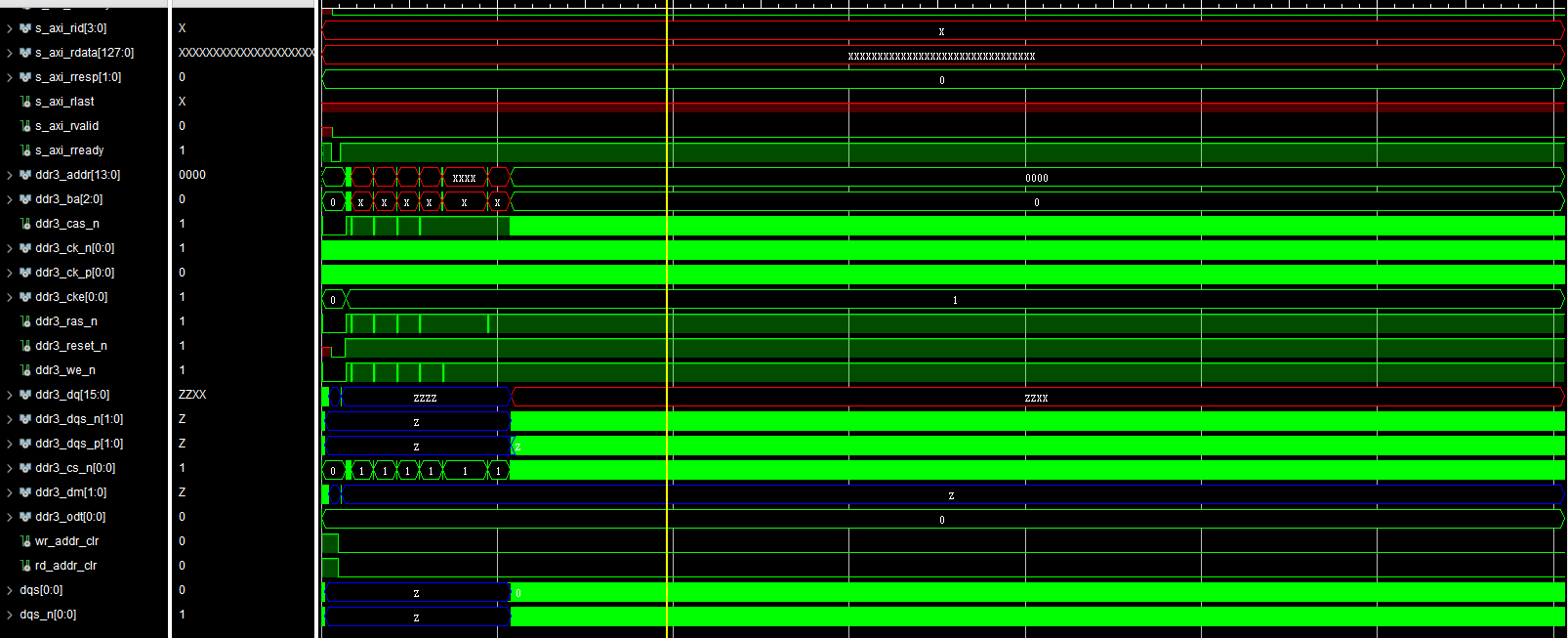Click the XXXX segment in ddr3_addr waveform
This screenshot has height=638, width=1568.
pos(464,178)
